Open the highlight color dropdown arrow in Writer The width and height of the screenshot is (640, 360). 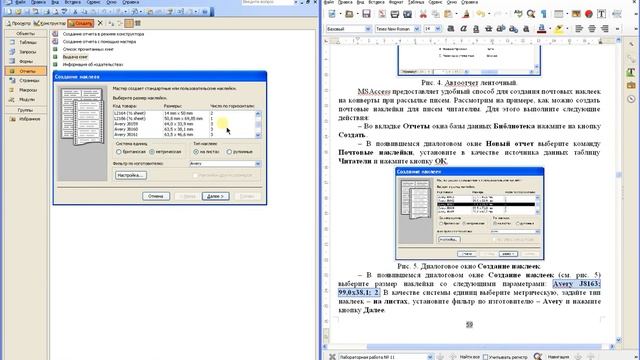tap(567, 29)
